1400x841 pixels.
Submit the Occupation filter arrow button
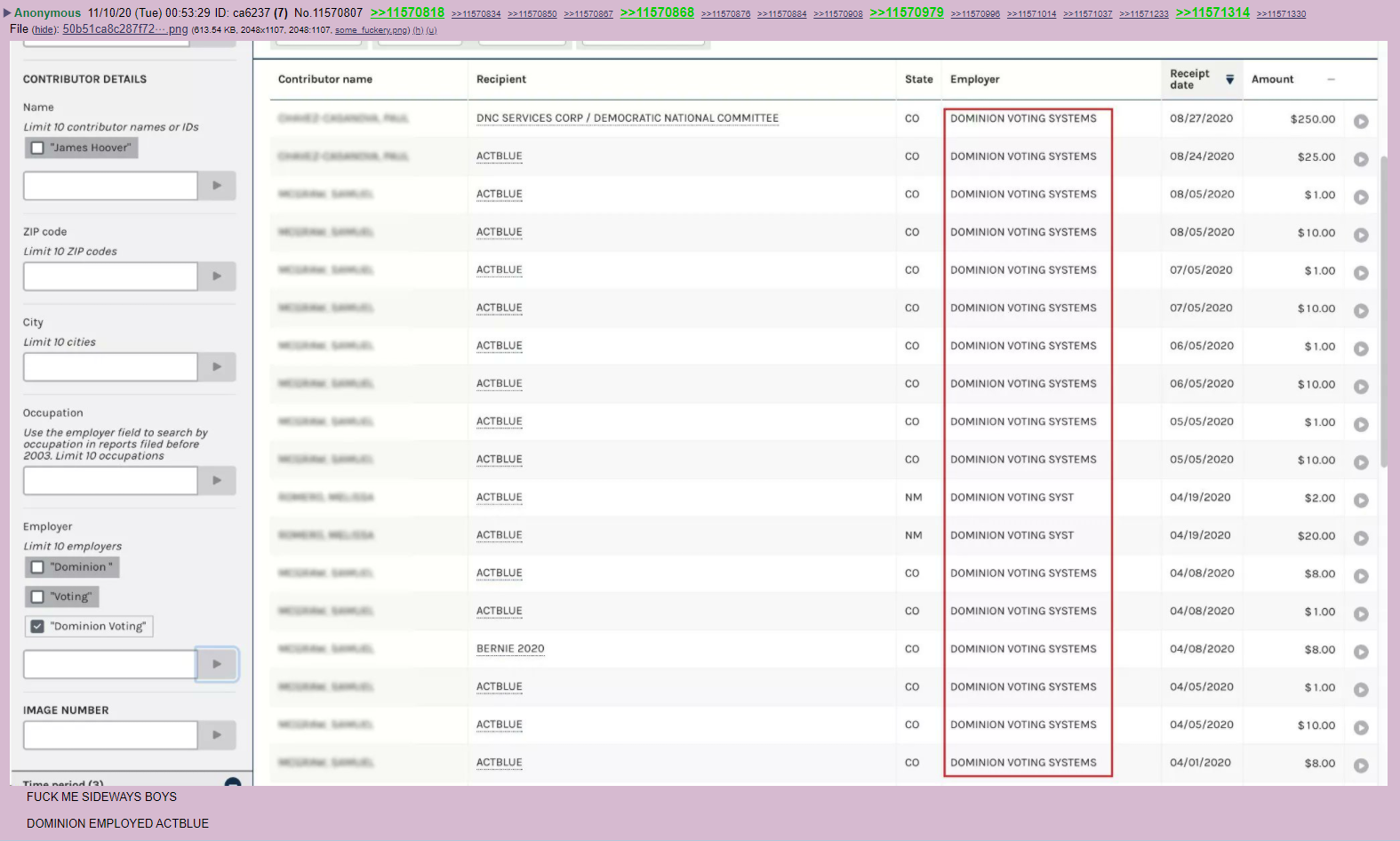coord(217,481)
